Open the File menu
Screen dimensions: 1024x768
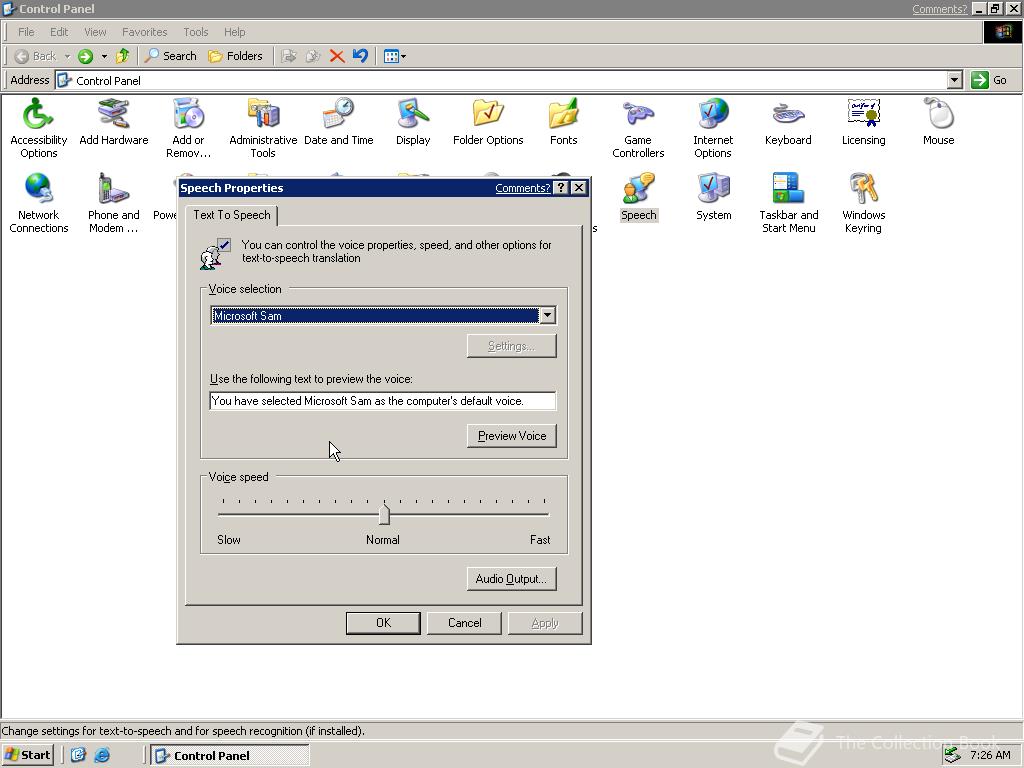tap(26, 32)
